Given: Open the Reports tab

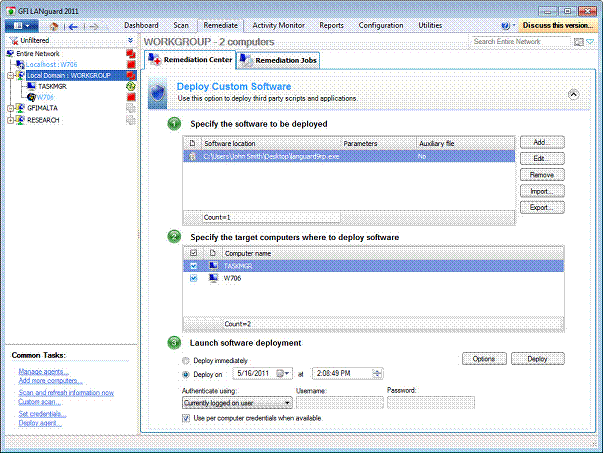Looking at the screenshot, I should click(331, 25).
